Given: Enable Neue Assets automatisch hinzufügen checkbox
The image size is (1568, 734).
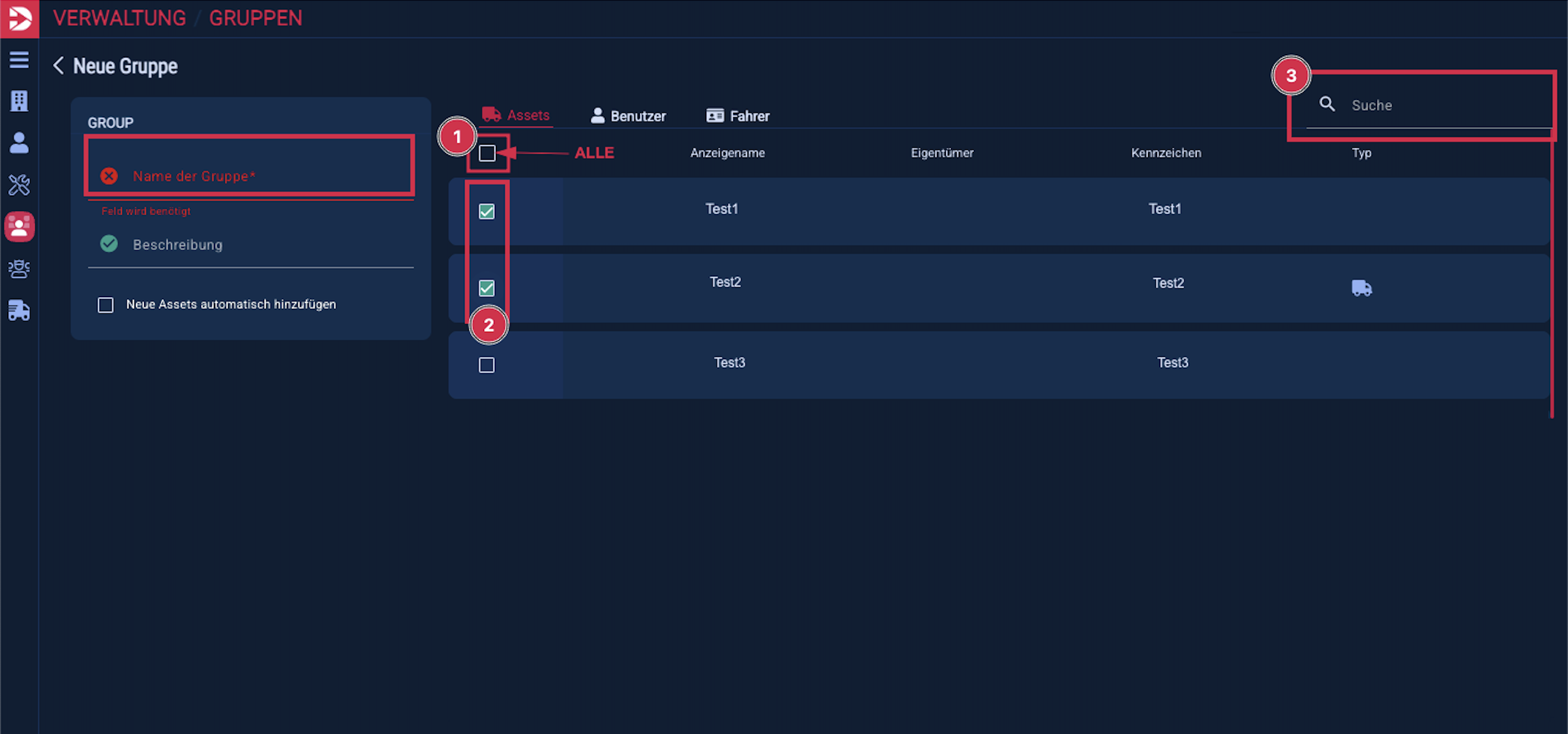Looking at the screenshot, I should point(106,304).
